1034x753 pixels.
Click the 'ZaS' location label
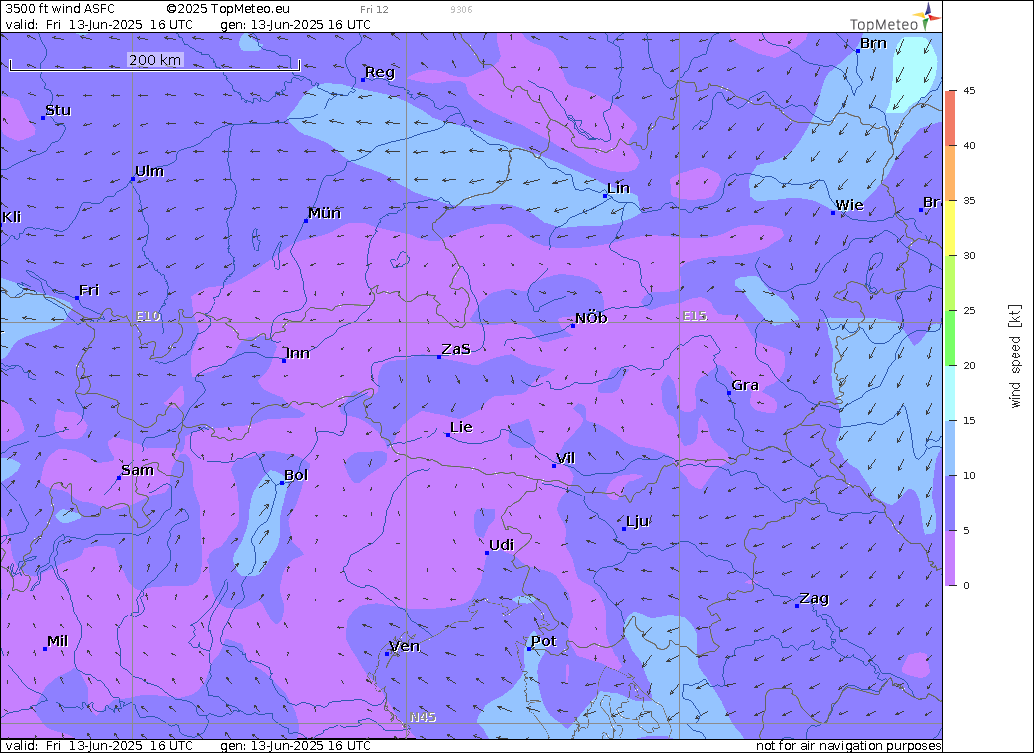(456, 349)
